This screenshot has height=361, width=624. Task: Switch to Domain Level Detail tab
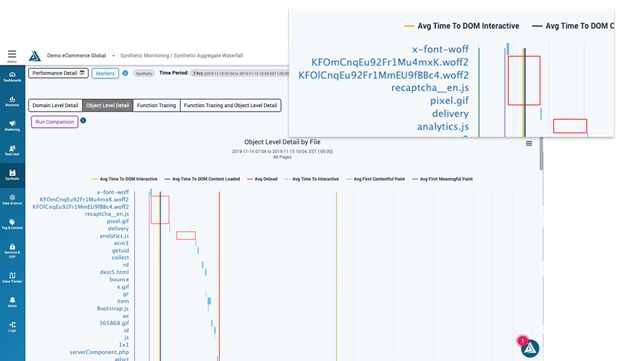[55, 105]
